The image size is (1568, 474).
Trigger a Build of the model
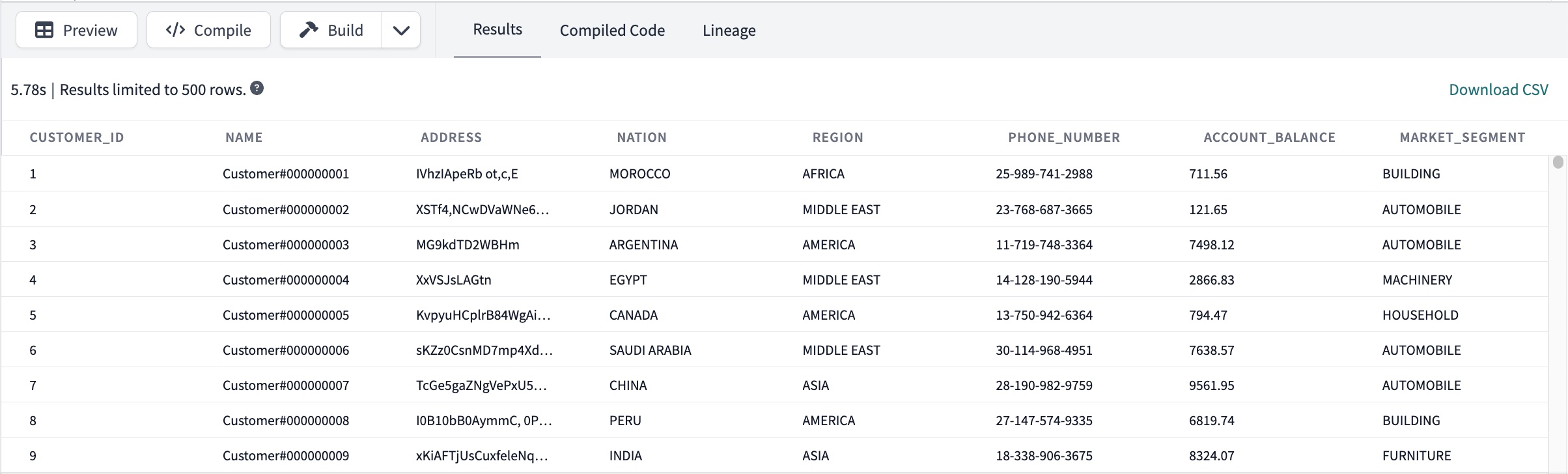[331, 29]
